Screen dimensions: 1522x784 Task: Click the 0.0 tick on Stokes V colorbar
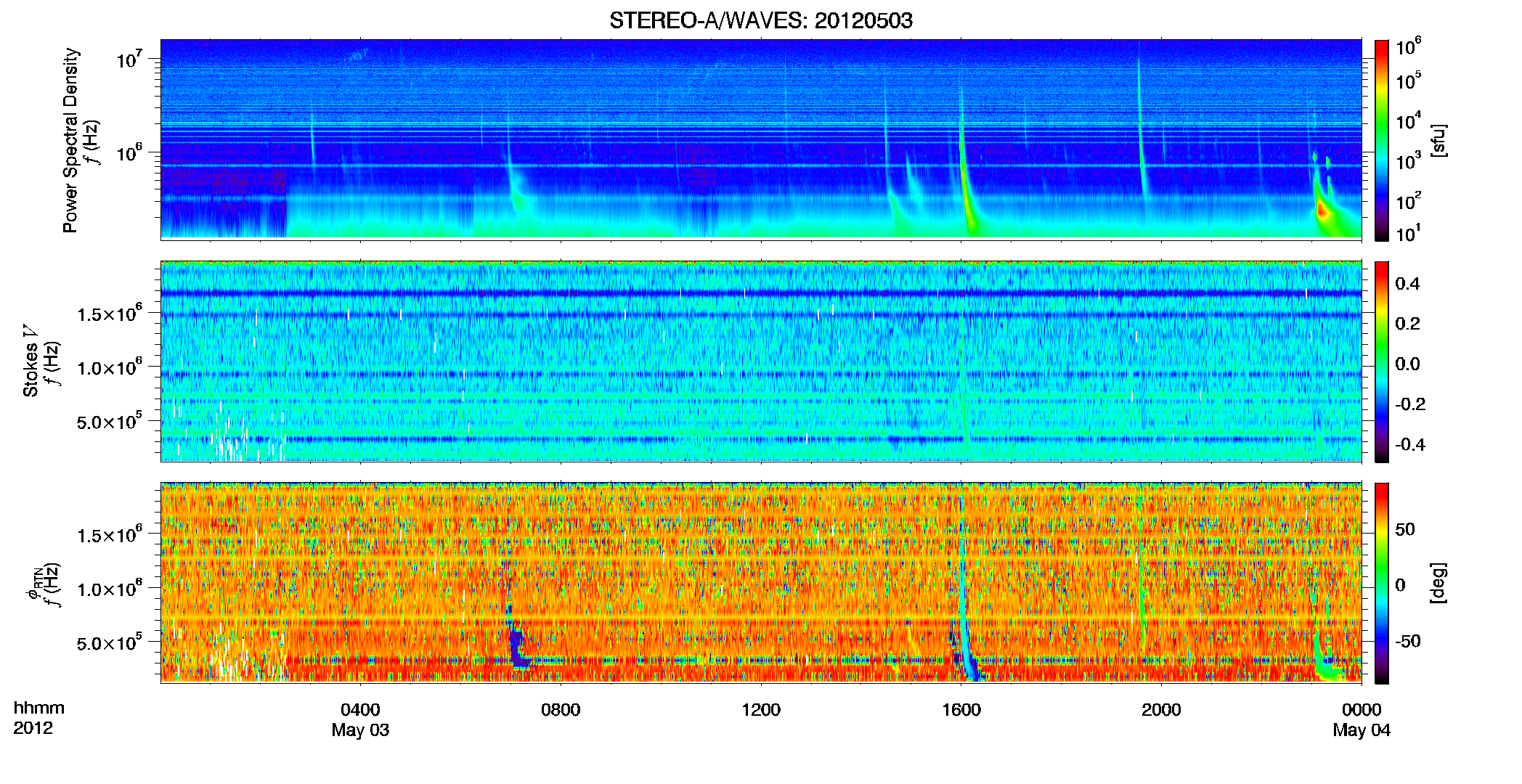1407,364
